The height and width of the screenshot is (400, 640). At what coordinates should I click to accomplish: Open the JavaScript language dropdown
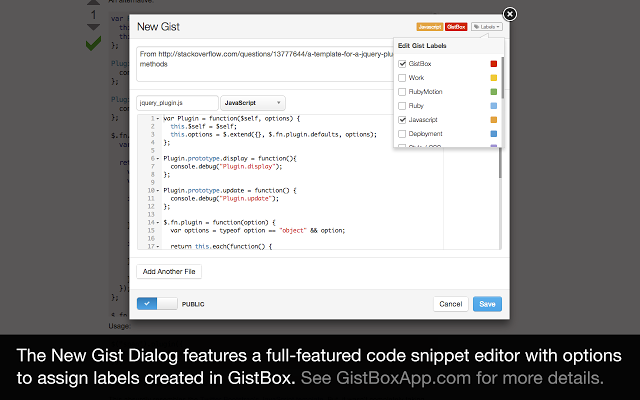(253, 103)
